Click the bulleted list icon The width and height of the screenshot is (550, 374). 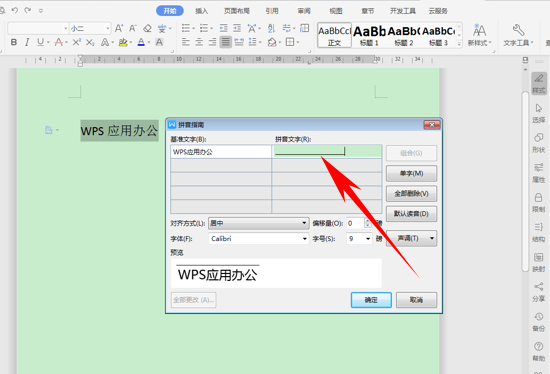pyautogui.click(x=186, y=28)
